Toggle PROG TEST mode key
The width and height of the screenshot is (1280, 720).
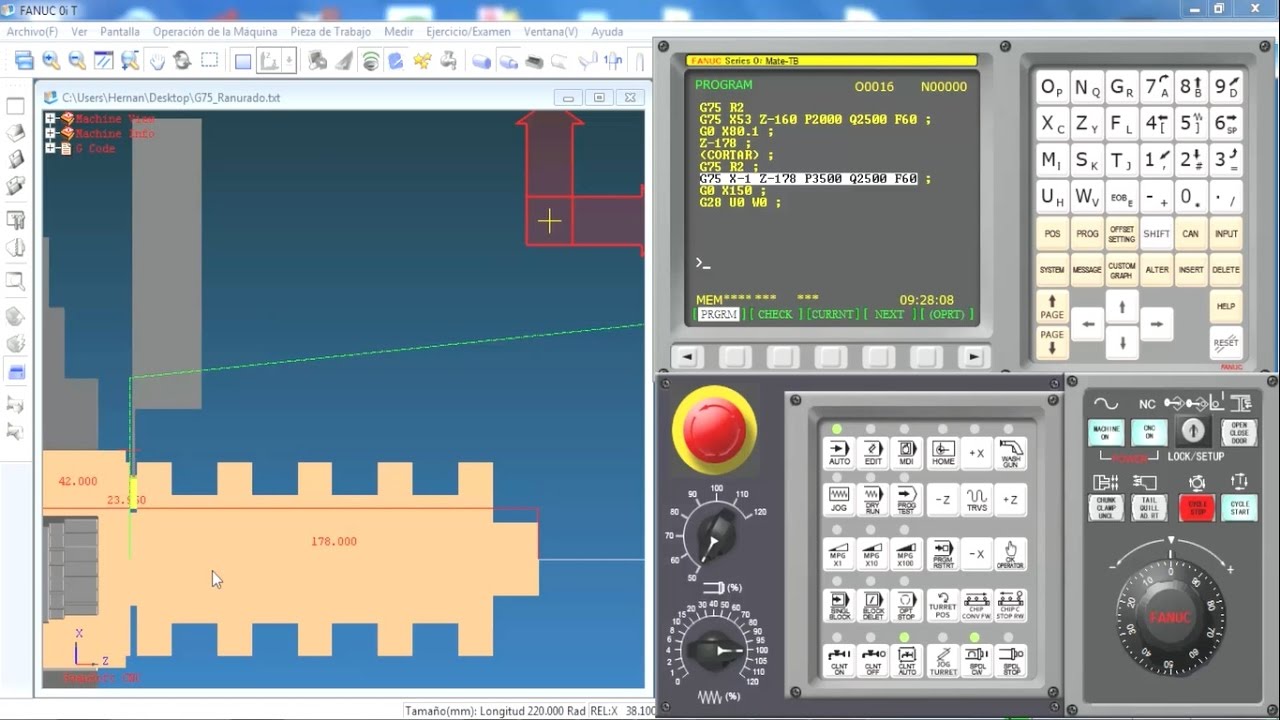907,500
